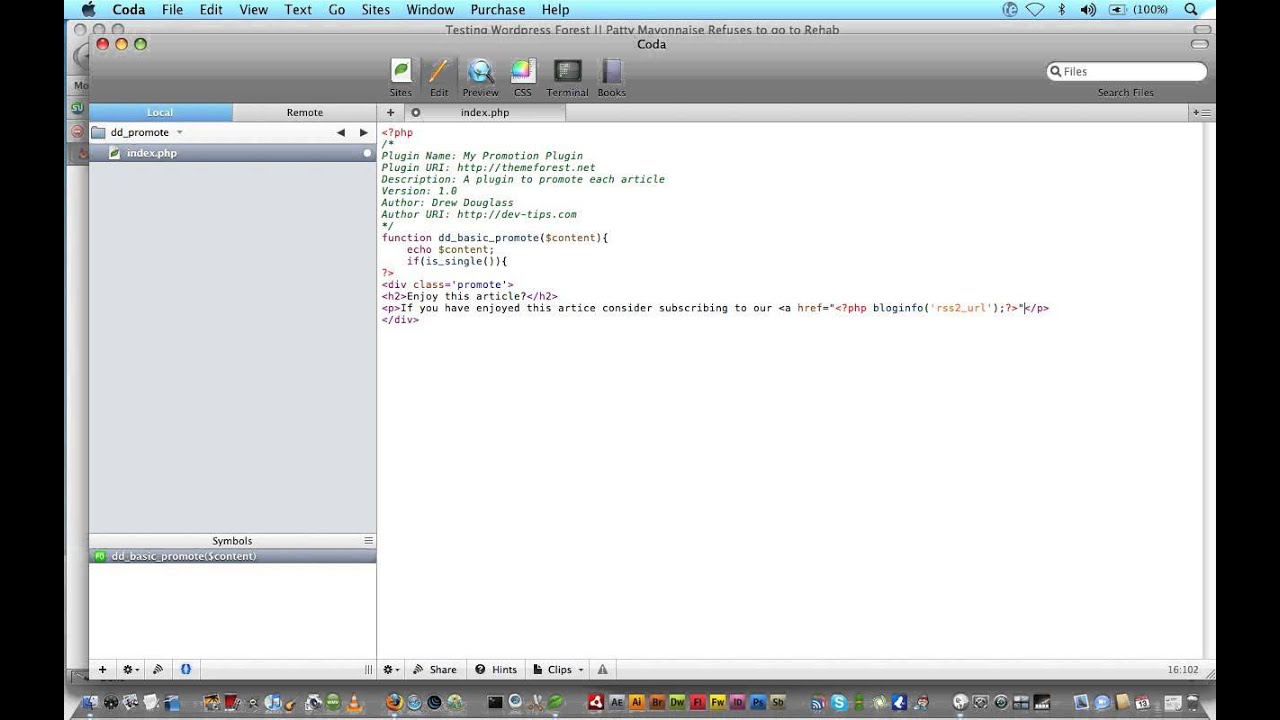
Task: Click sidebar forward arrow next to dd_promote
Action: (364, 132)
